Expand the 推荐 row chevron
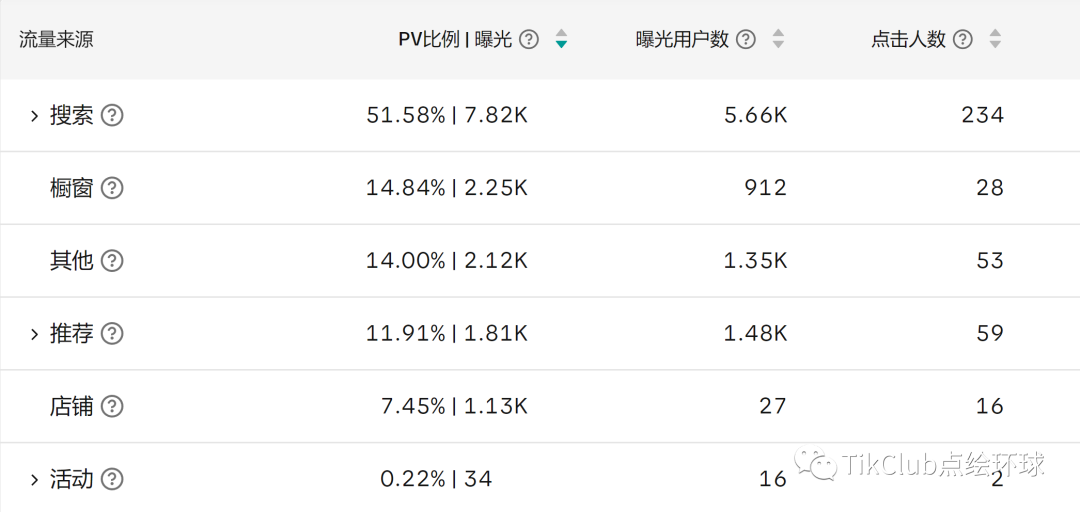Screen dimensions: 1080x512 click(x=34, y=334)
